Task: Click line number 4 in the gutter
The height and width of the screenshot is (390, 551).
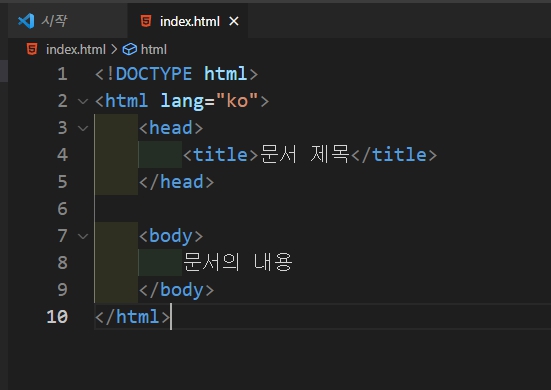Action: [63, 155]
